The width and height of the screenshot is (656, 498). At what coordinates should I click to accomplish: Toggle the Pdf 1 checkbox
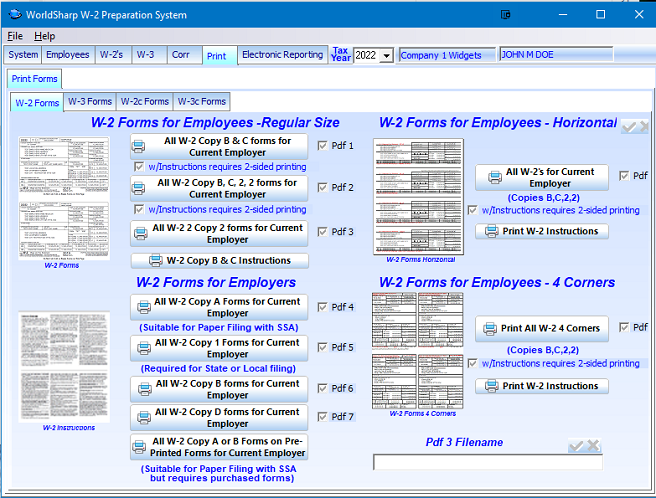click(x=322, y=146)
